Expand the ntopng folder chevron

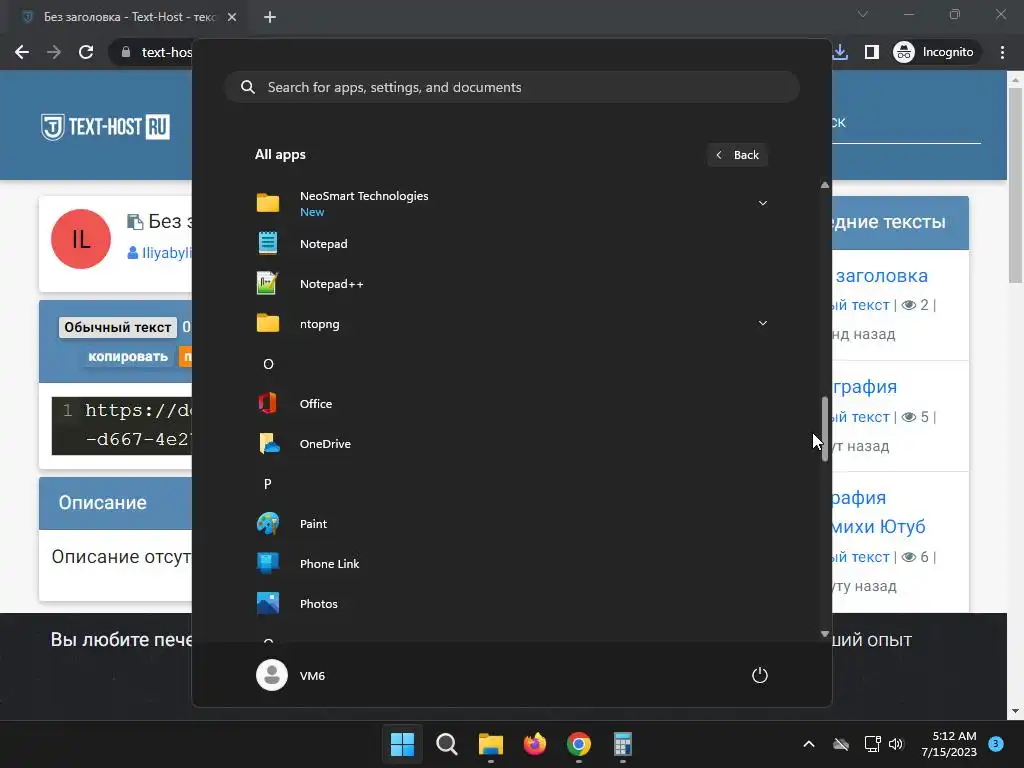pyautogui.click(x=762, y=323)
